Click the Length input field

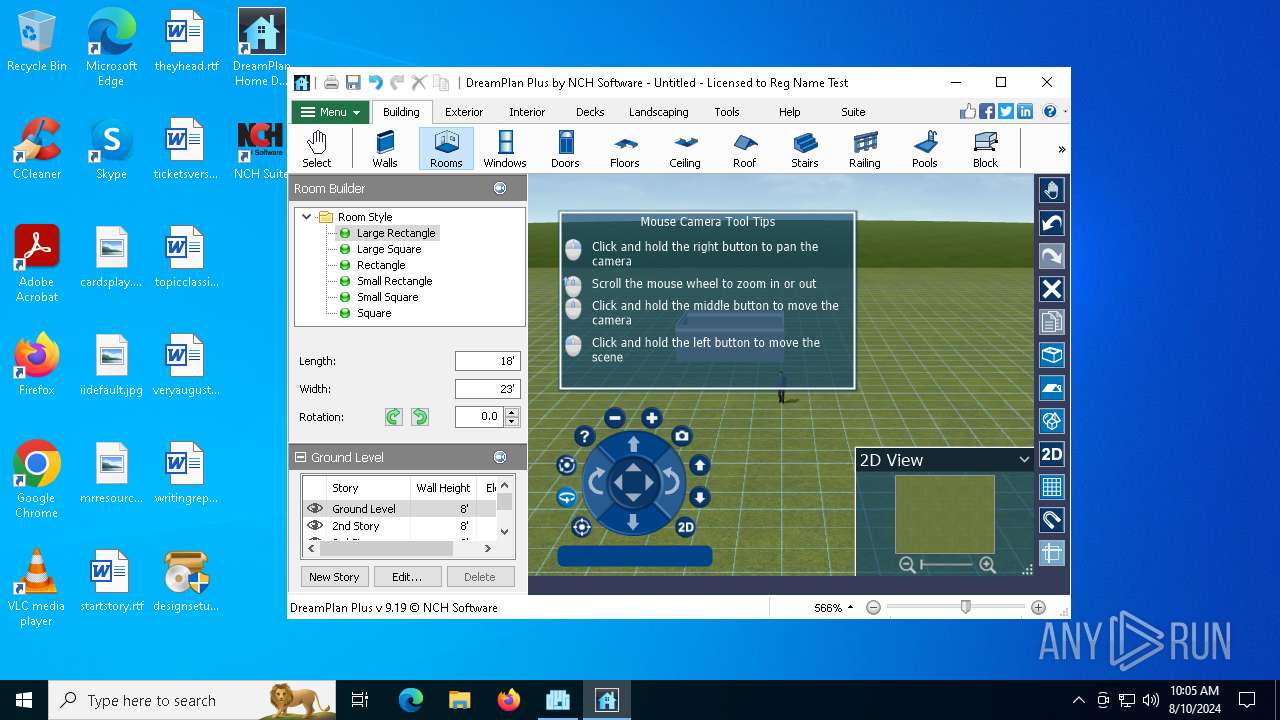point(487,361)
